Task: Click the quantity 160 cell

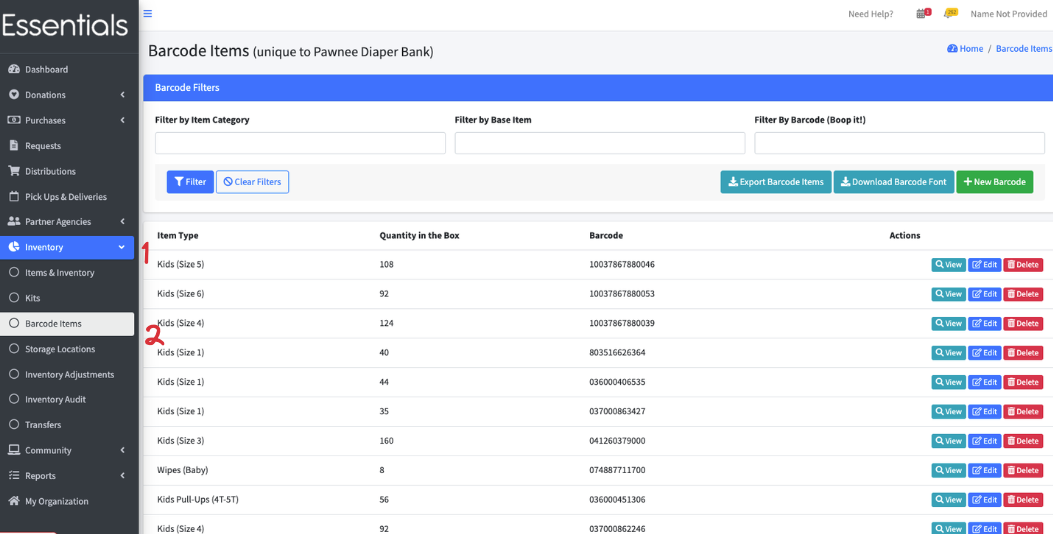Action: click(386, 441)
